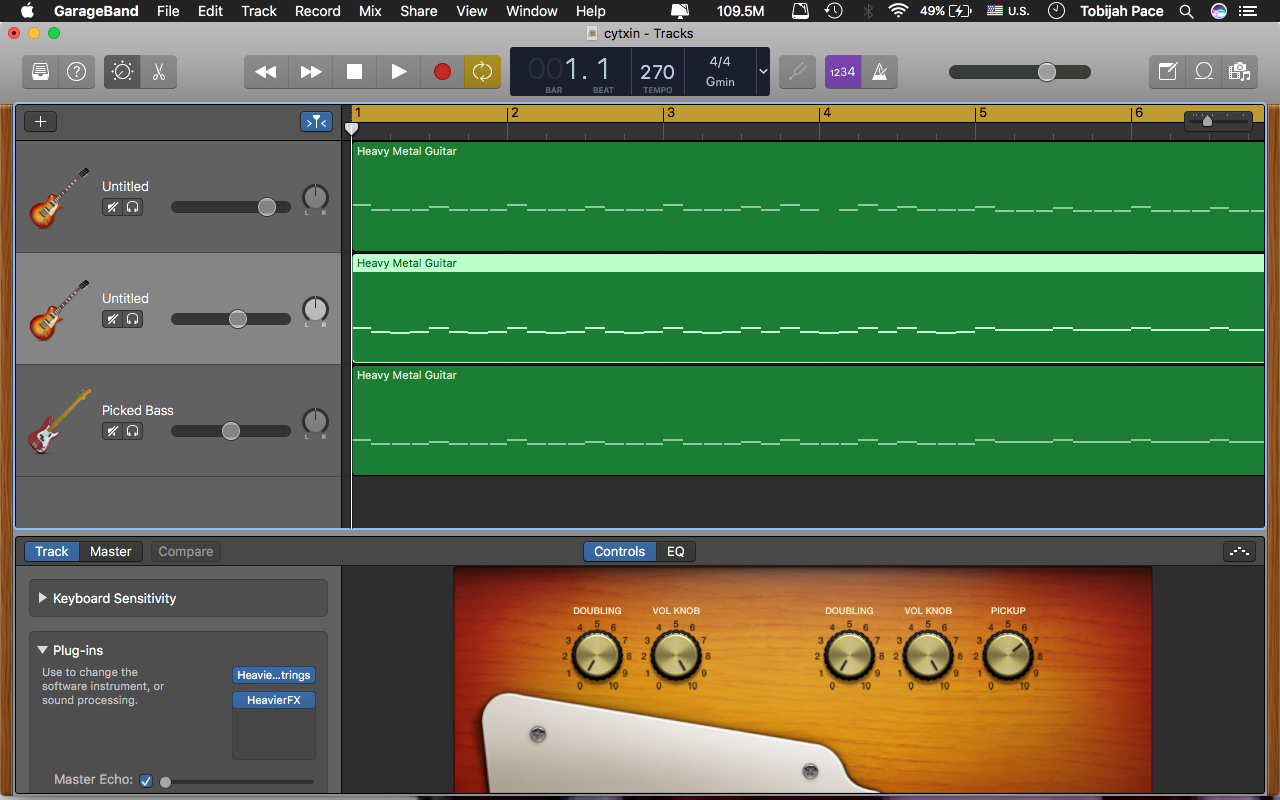Image resolution: width=1280 pixels, height=800 pixels.
Task: Open the Gmin key signature menu
Action: tap(720, 82)
